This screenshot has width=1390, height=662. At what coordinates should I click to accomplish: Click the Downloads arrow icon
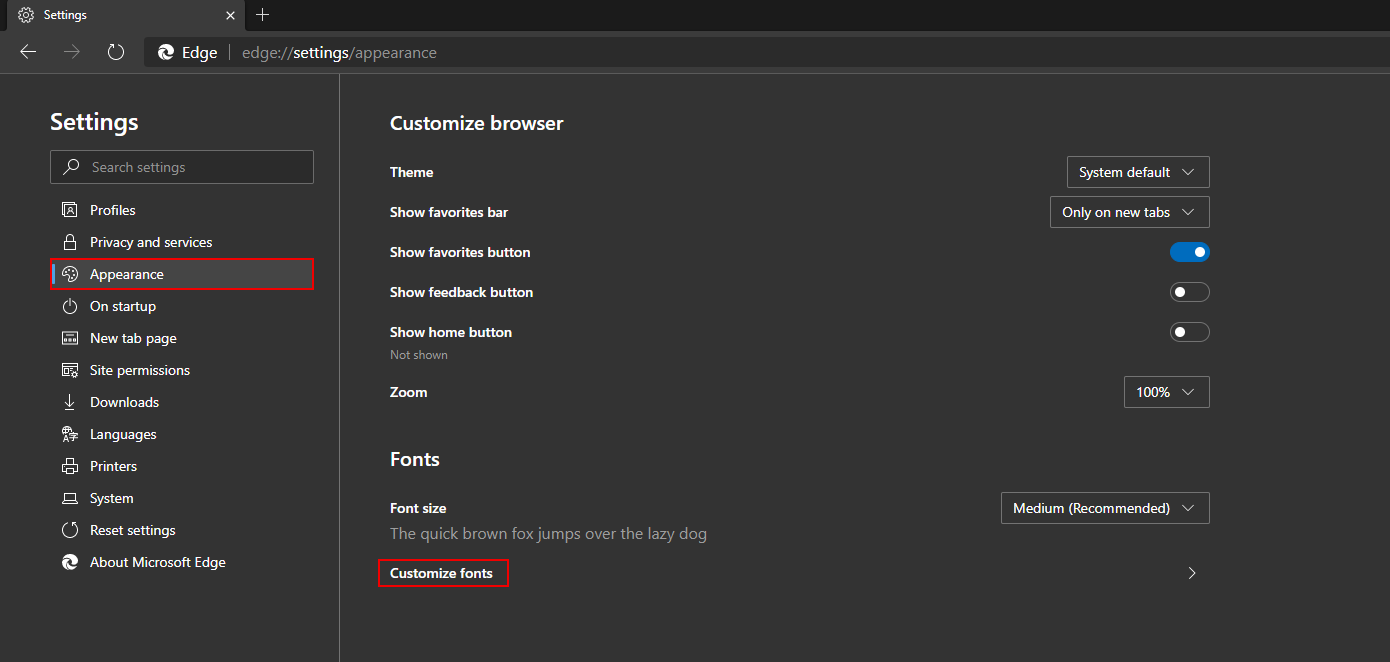coord(70,402)
